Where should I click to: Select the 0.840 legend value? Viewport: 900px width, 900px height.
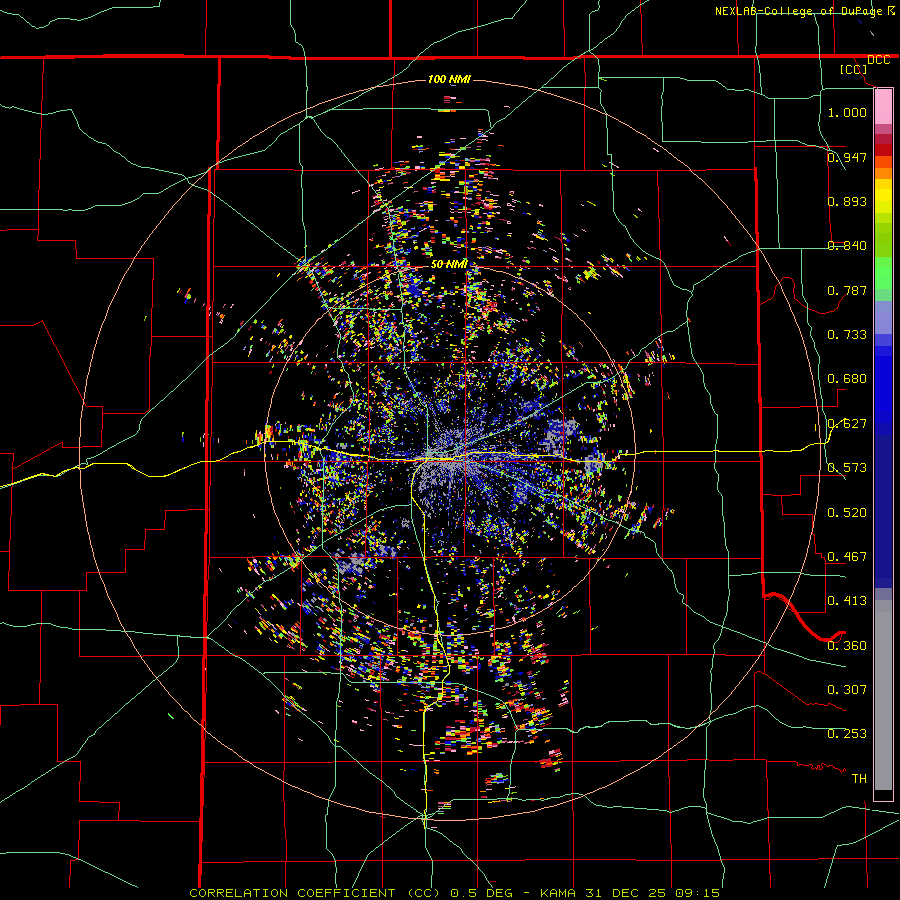pyautogui.click(x=847, y=245)
